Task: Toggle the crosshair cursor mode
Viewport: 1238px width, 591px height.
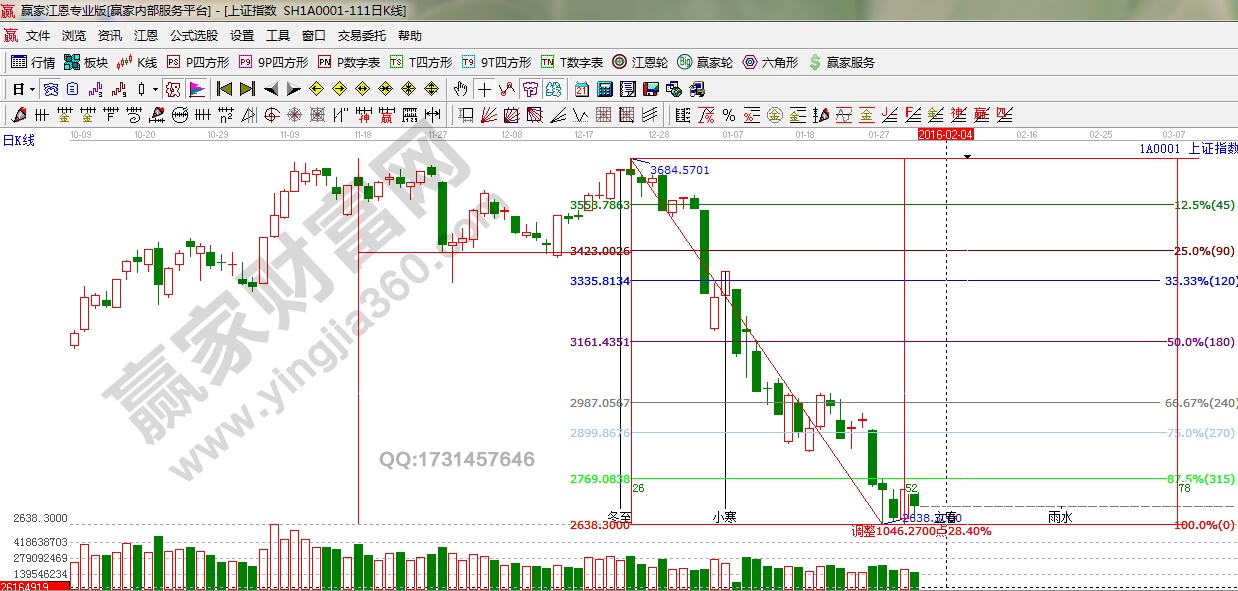Action: tap(485, 89)
